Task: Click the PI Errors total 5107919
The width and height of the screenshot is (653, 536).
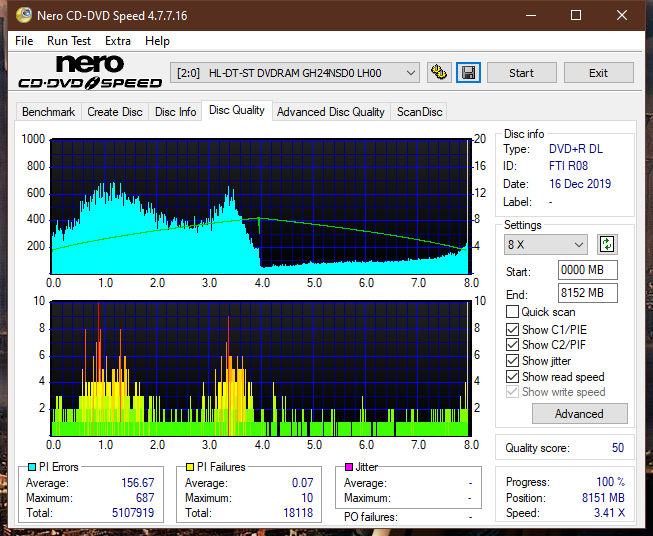Action: point(133,513)
